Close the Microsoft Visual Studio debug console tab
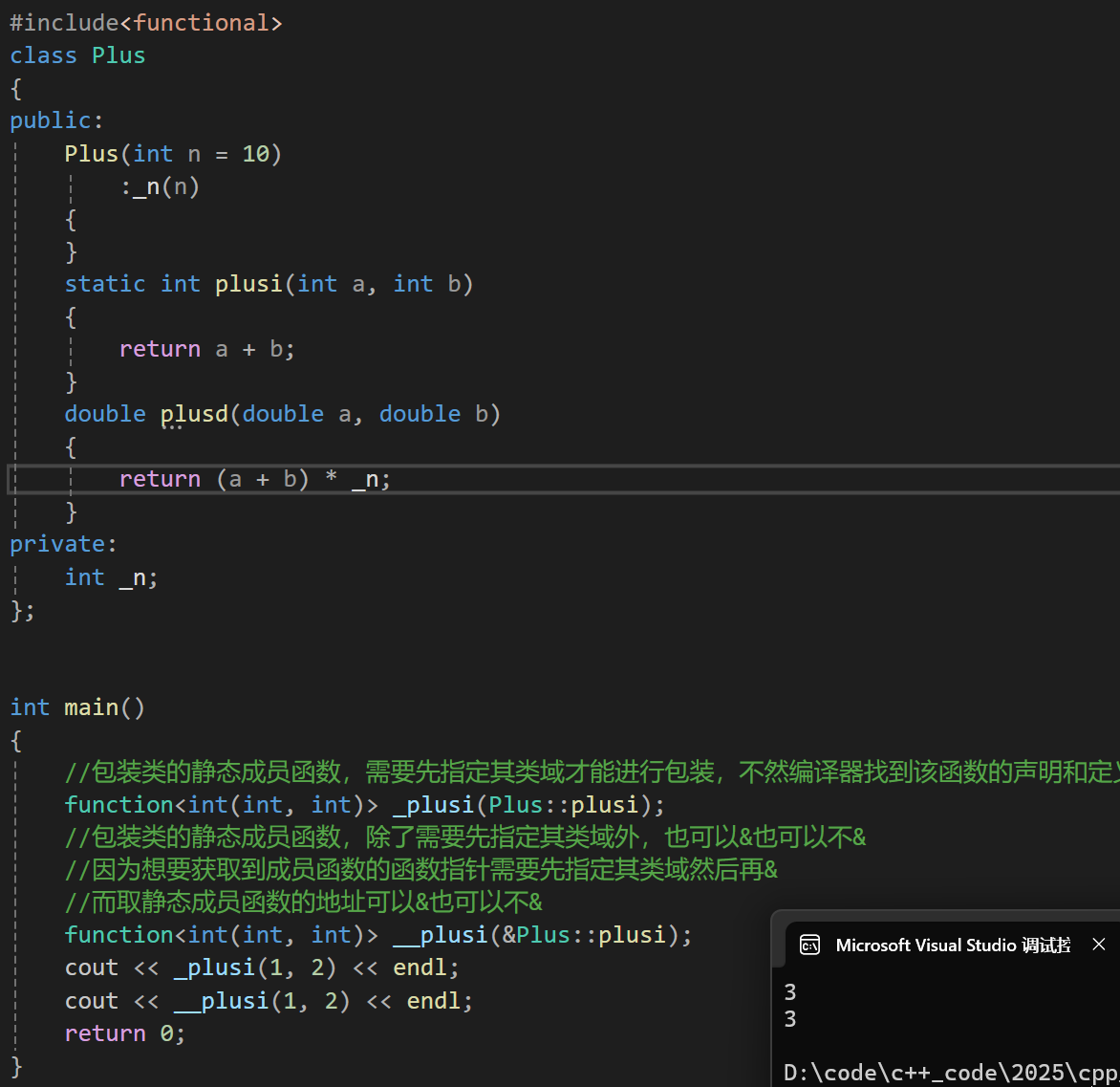The height and width of the screenshot is (1087, 1120). pos(1099,945)
